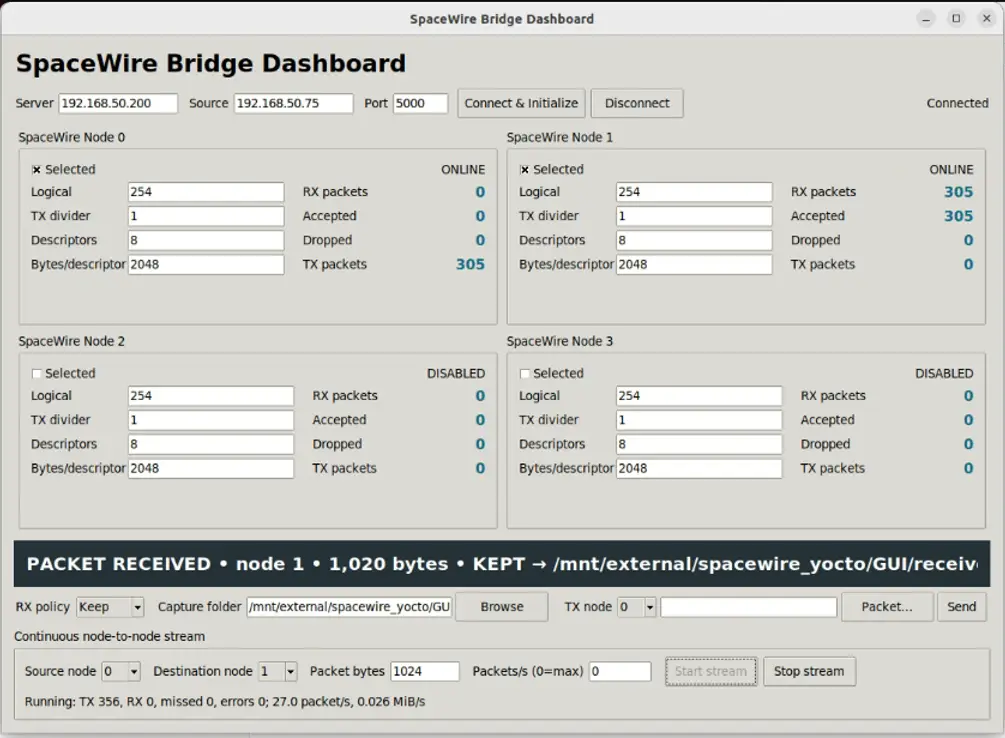Click the Packet bytes field showing 1024
This screenshot has width=1005, height=738.
click(425, 671)
